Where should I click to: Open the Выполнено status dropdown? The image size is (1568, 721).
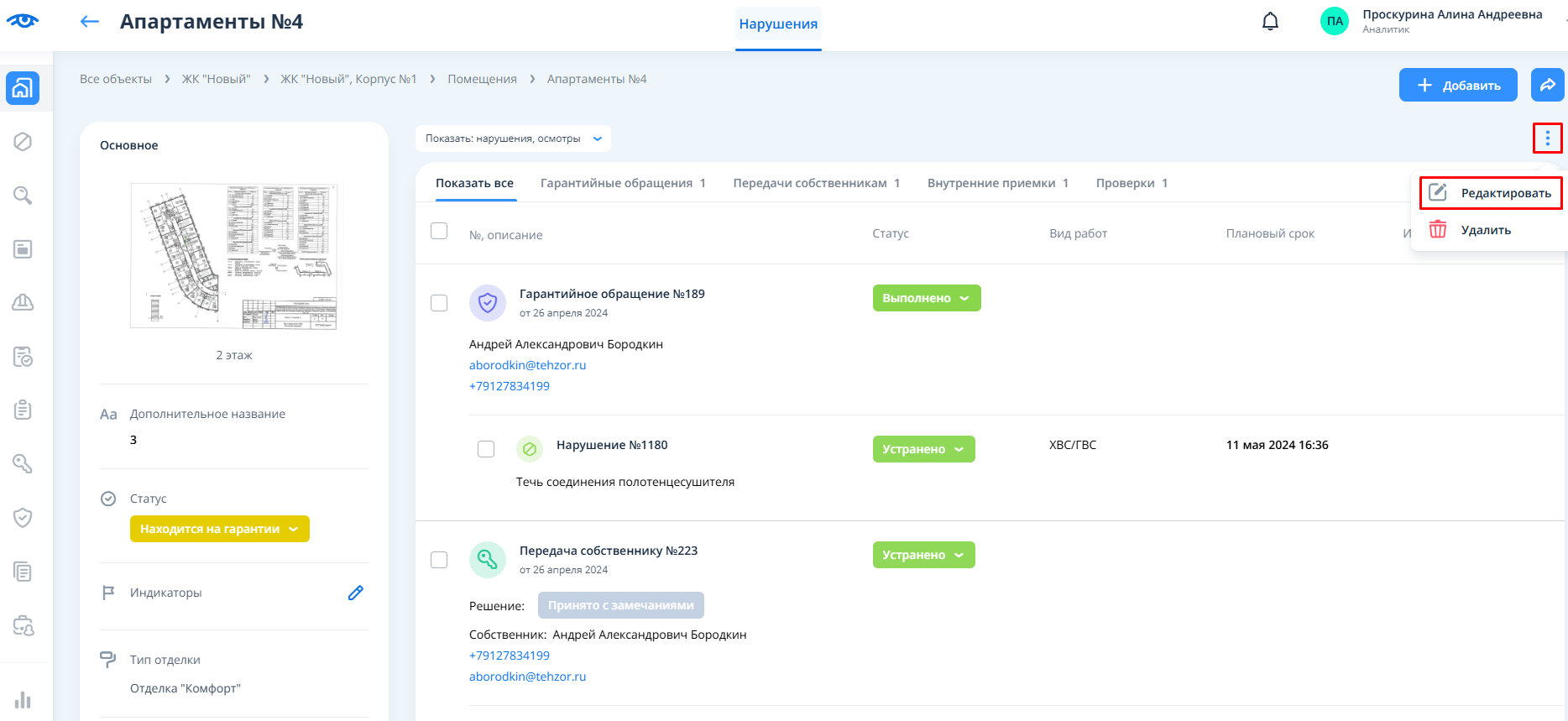click(926, 298)
